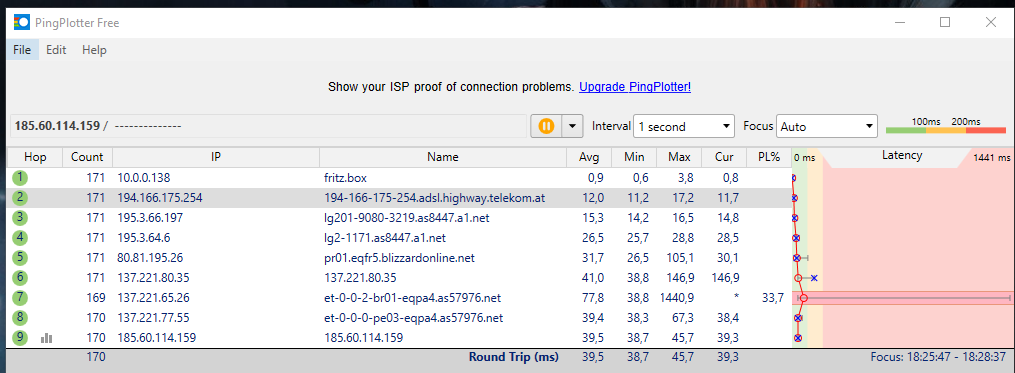The height and width of the screenshot is (373, 1015).
Task: Pause the trace with the orange pause button
Action: (546, 126)
